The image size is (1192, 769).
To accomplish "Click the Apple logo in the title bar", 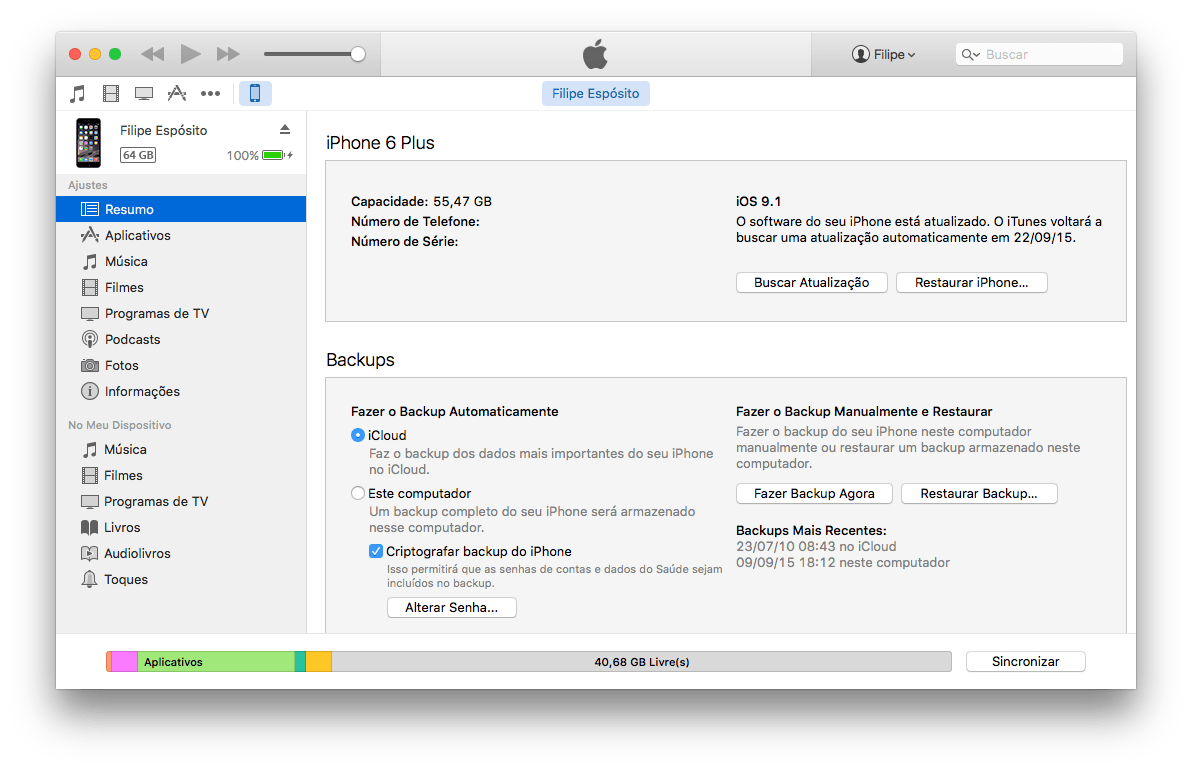I will click(595, 54).
